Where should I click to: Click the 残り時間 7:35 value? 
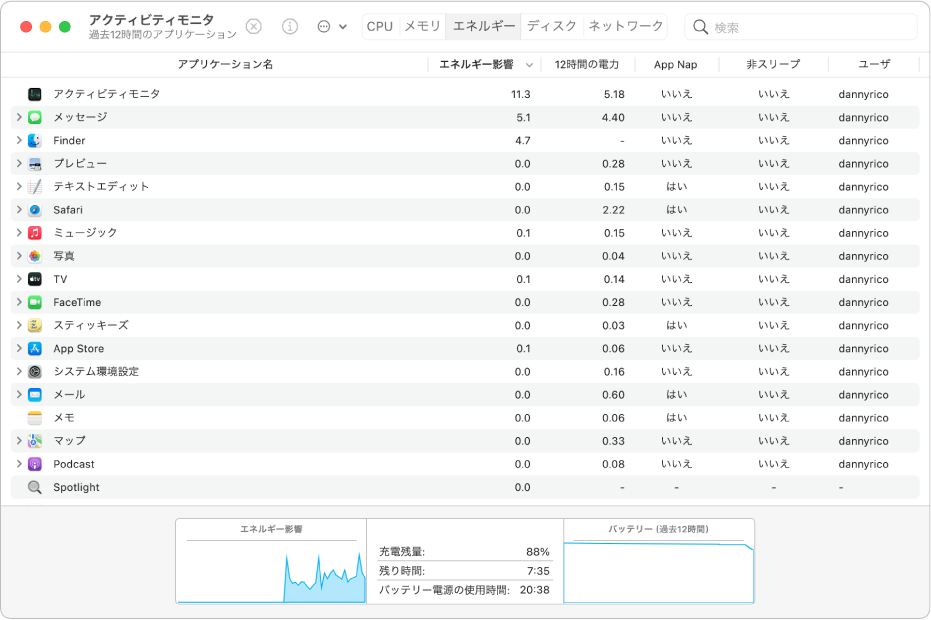(539, 571)
